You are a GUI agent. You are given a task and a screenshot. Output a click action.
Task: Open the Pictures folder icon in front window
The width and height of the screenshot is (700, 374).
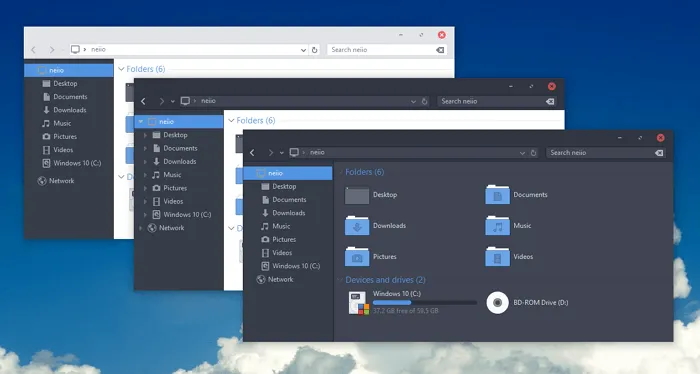coord(357,257)
